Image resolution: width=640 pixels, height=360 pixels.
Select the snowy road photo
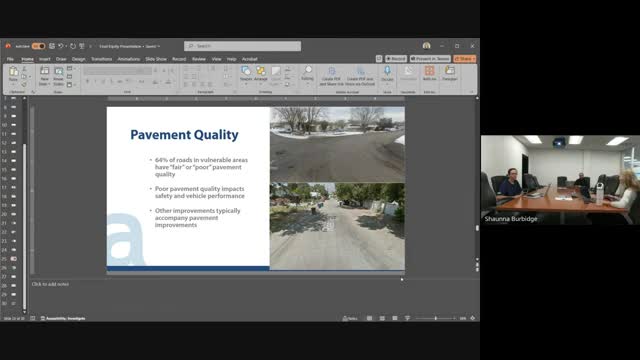coord(337,144)
